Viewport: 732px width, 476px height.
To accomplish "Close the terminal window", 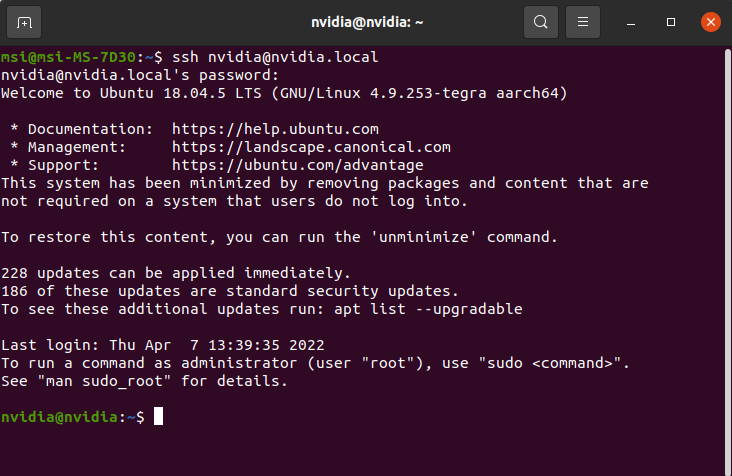I will point(711,22).
